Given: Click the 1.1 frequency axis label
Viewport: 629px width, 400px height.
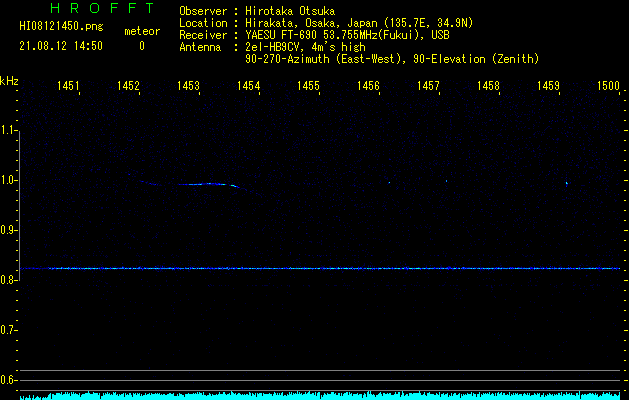Looking at the screenshot, I should pos(8,130).
